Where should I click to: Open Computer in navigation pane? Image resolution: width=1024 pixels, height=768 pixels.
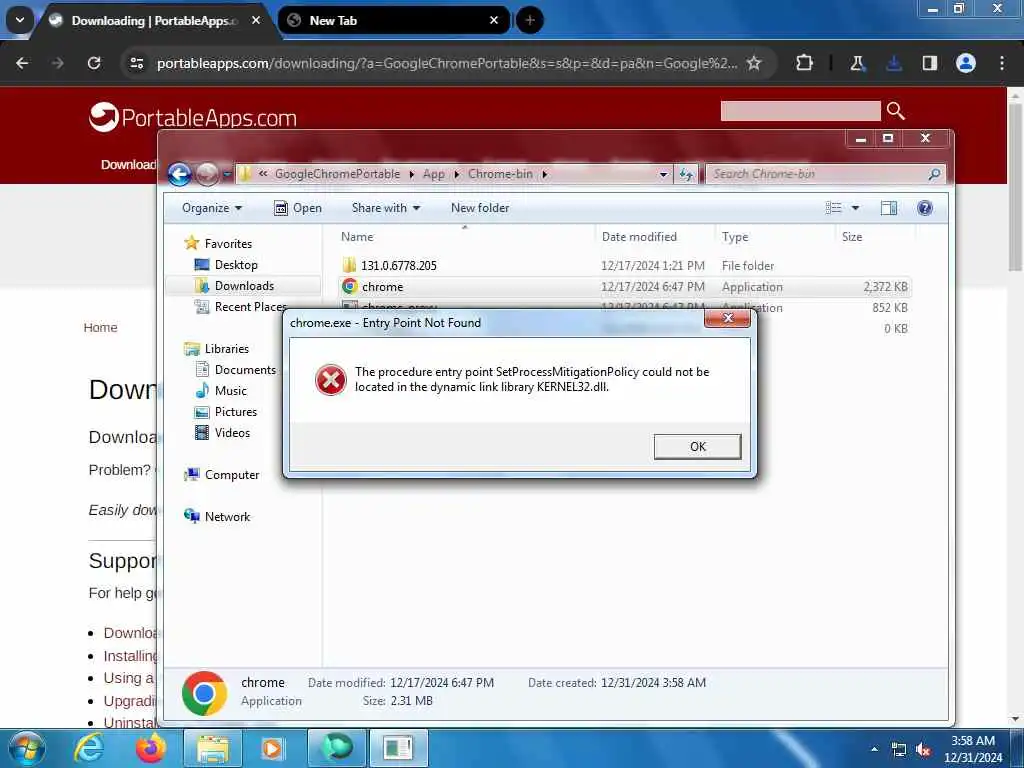pyautogui.click(x=231, y=475)
